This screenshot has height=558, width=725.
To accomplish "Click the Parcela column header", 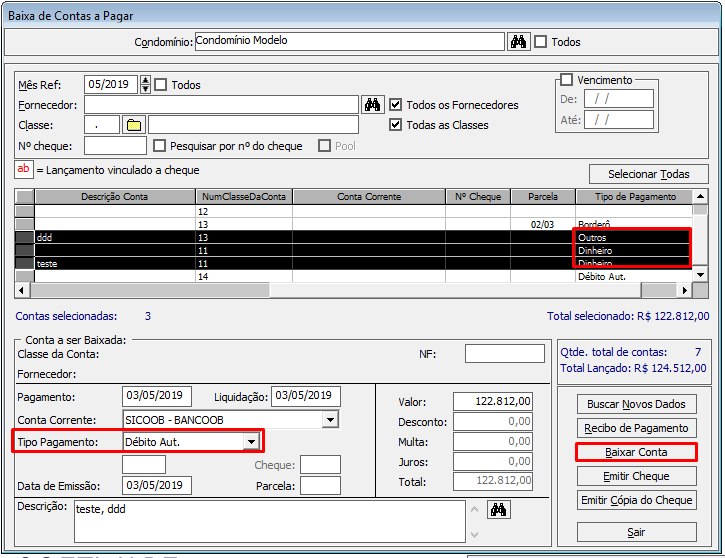I will point(543,196).
